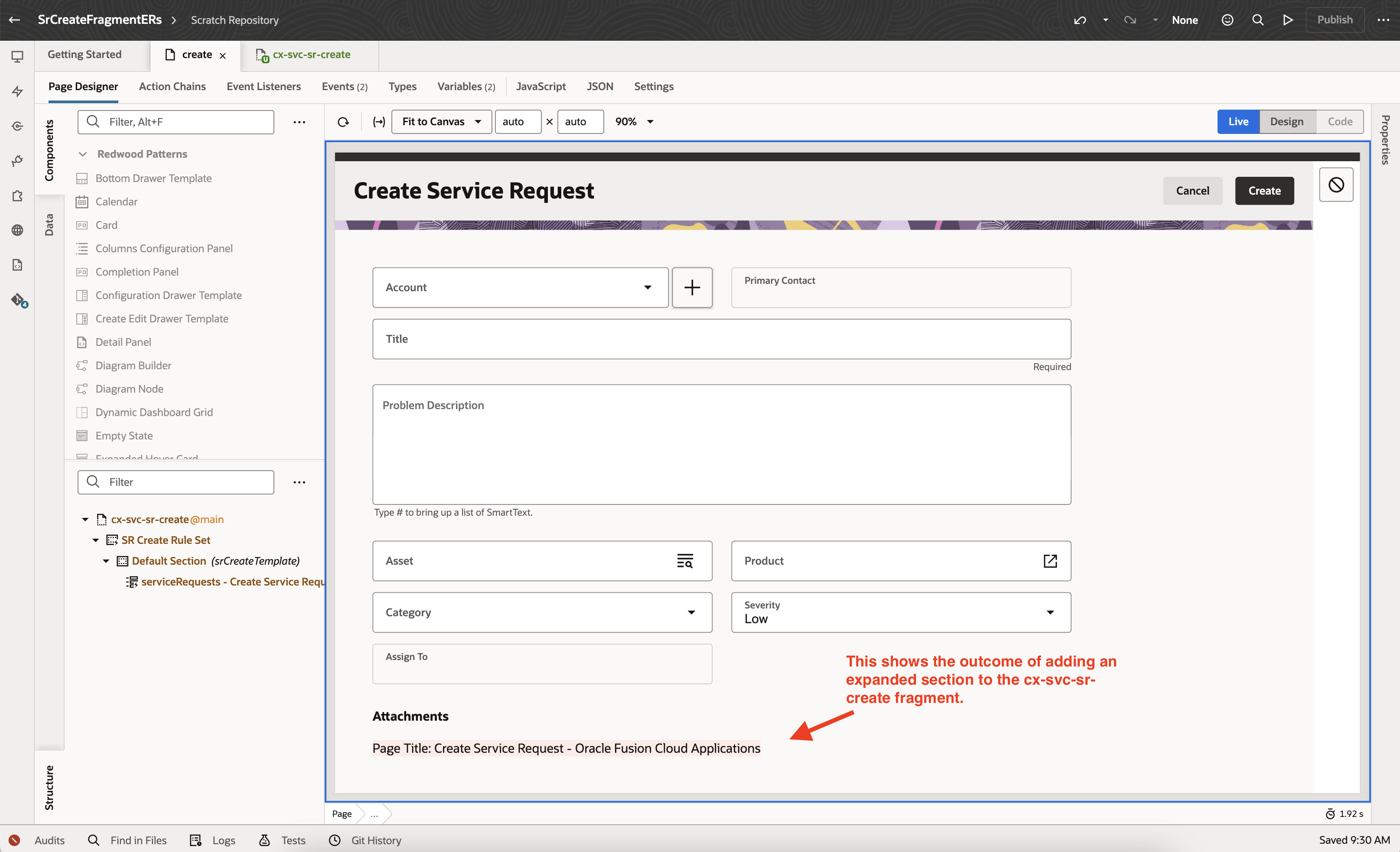This screenshot has width=1400, height=852.
Task: Click the Product open-link icon
Action: coord(1050,561)
